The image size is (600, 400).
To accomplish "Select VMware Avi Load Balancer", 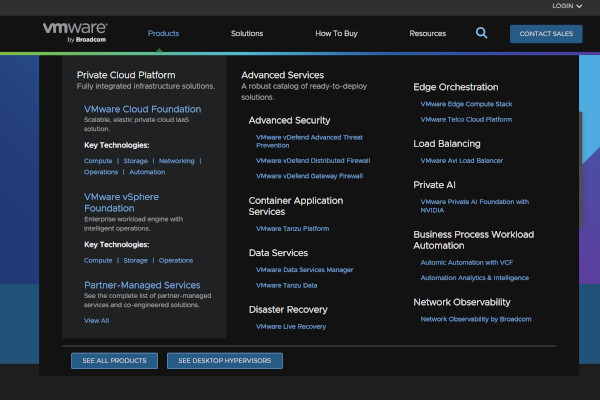I will tap(461, 160).
